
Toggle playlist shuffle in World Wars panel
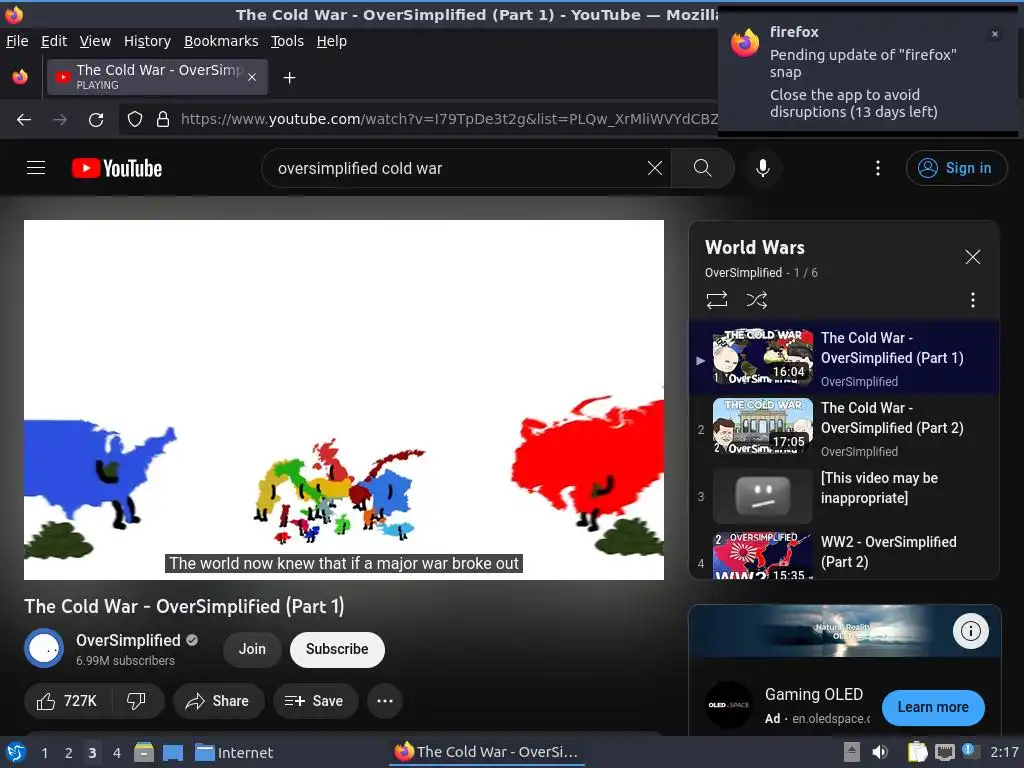[x=756, y=300]
